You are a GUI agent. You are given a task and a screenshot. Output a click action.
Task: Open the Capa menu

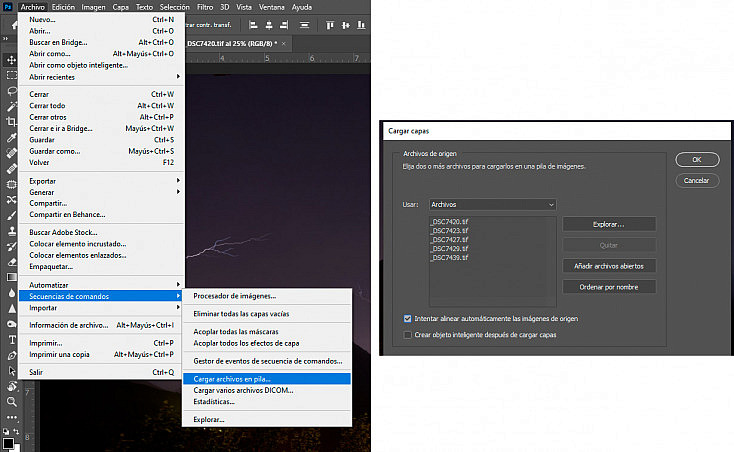click(120, 7)
